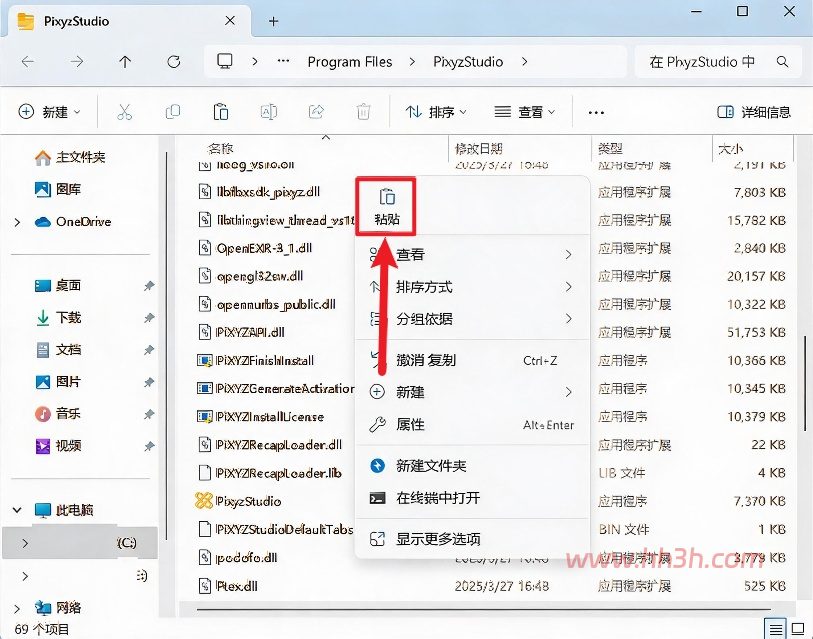
Task: Click the Share icon in toolbar
Action: coord(316,112)
